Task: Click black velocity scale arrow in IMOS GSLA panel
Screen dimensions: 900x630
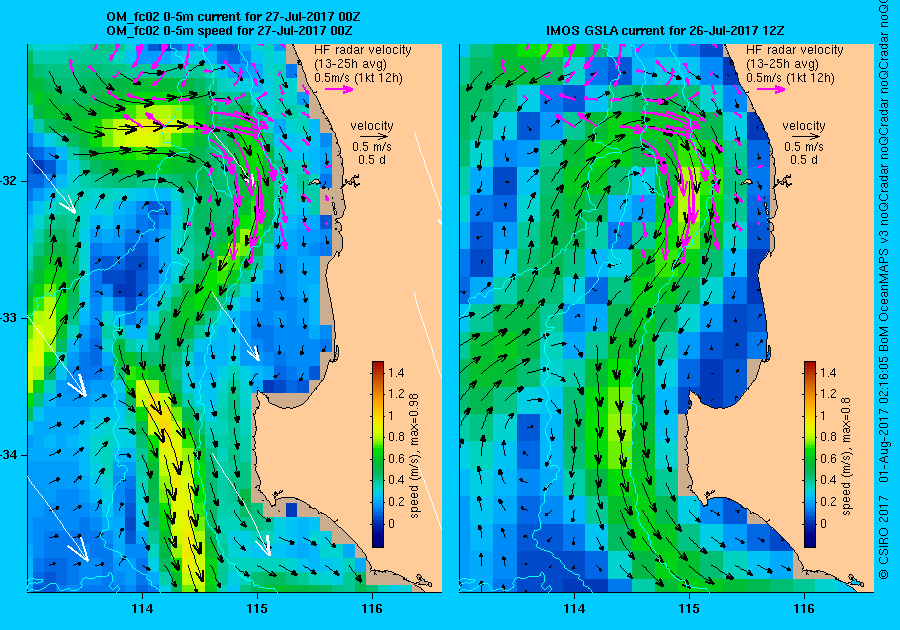Action: [x=806, y=137]
